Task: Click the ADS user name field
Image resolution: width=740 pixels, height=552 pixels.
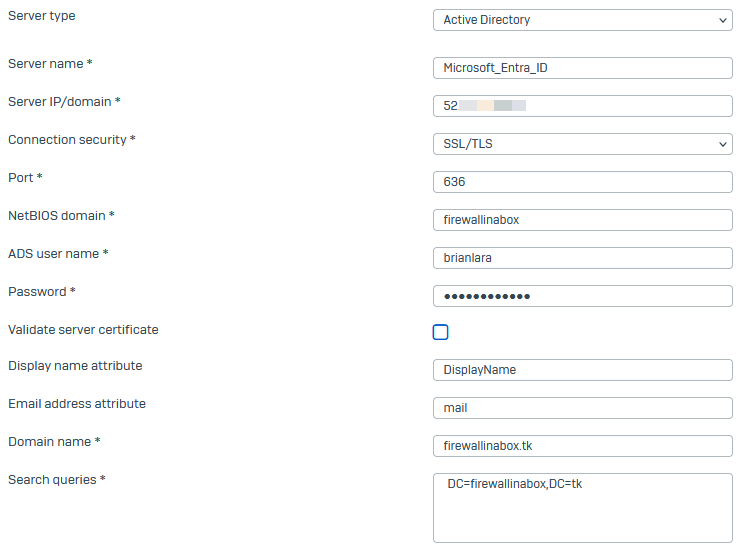Action: pos(582,258)
